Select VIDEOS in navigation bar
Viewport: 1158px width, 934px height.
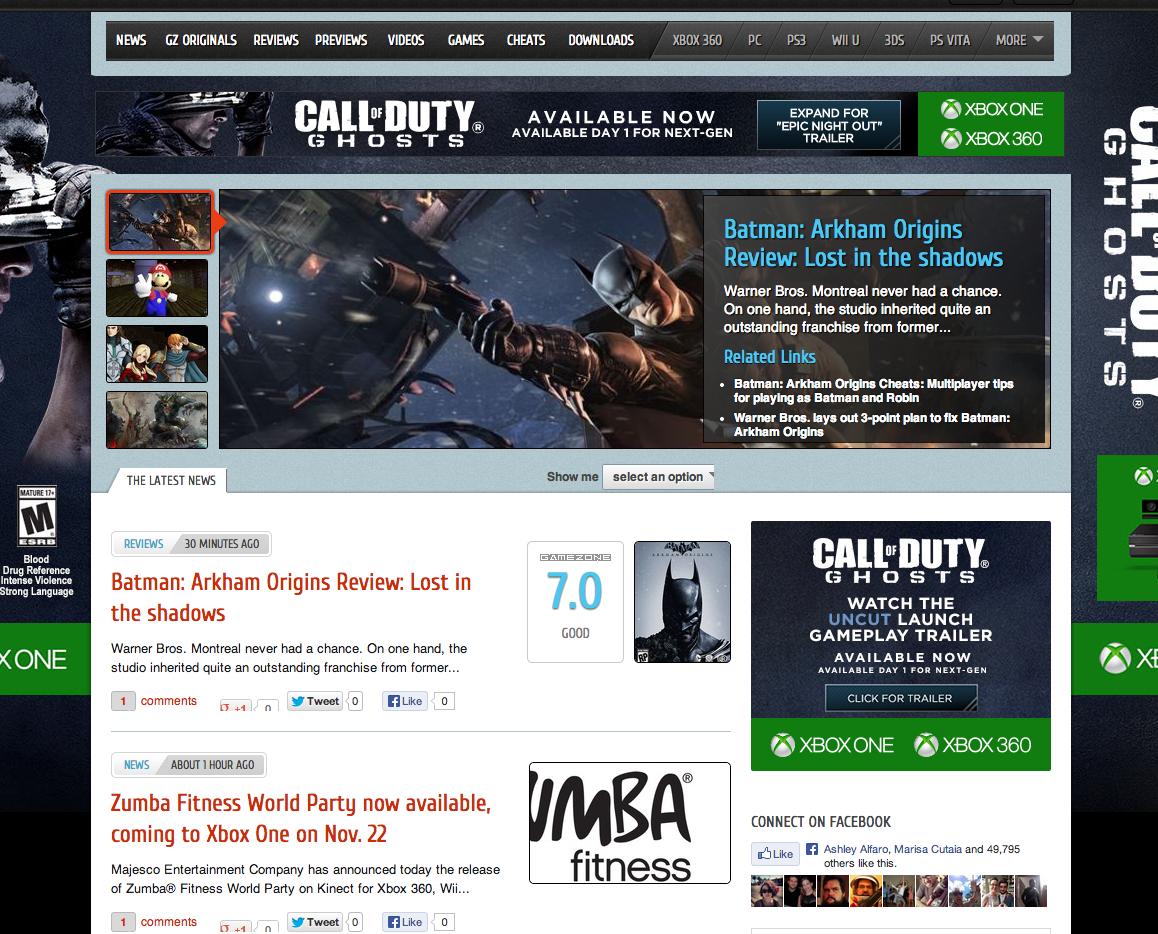[x=405, y=40]
